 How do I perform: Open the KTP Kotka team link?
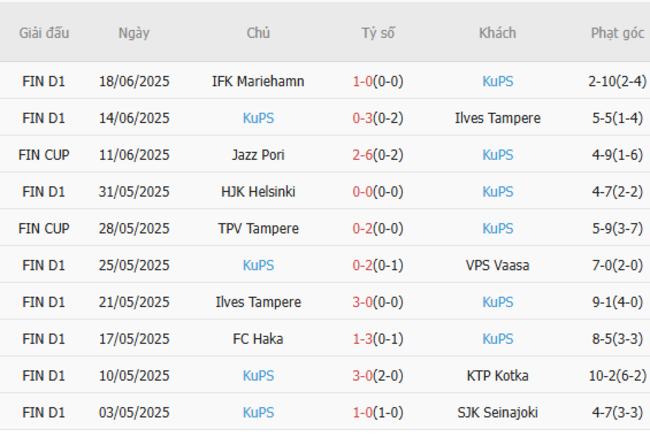click(x=497, y=375)
